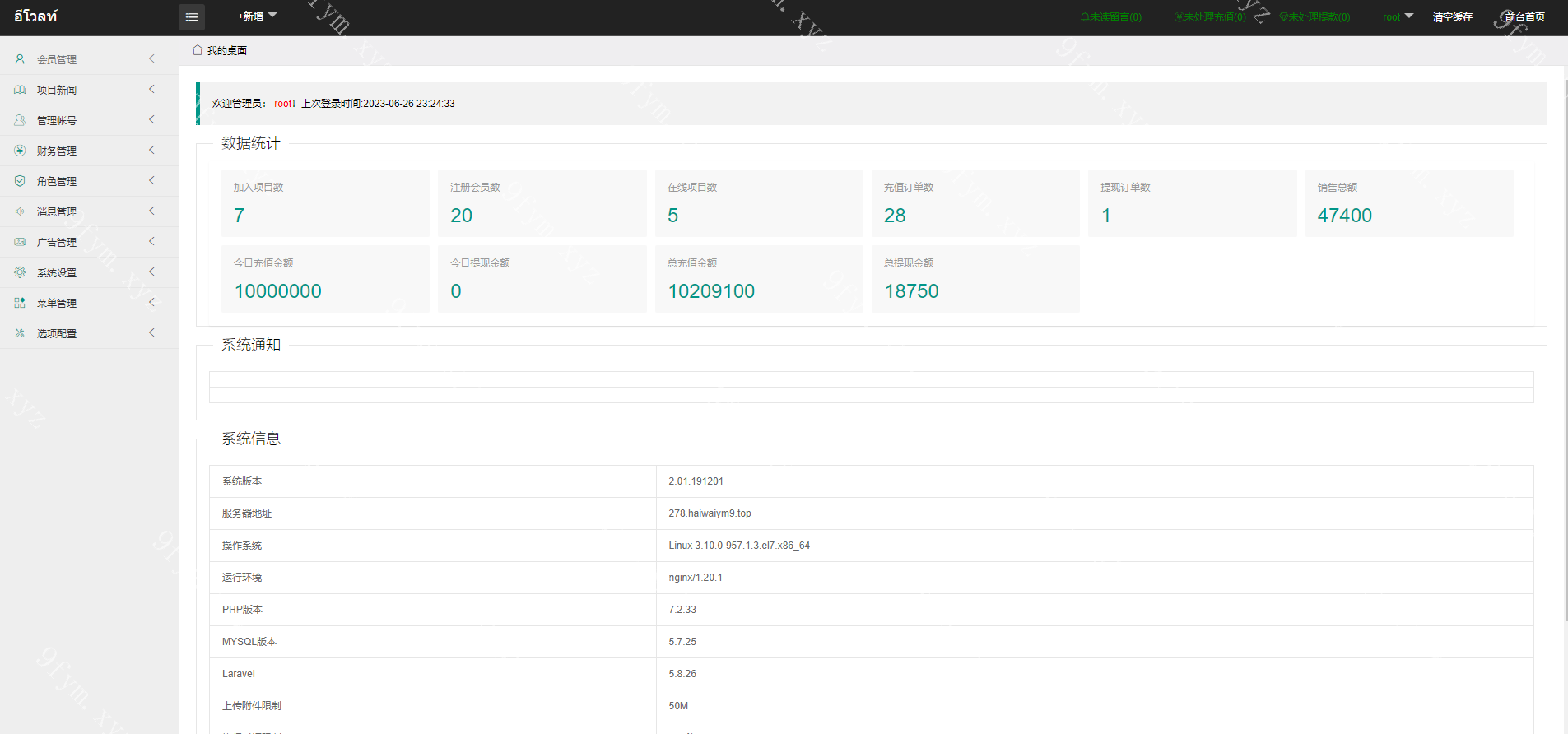Click system version value 2.01.191201

(696, 481)
